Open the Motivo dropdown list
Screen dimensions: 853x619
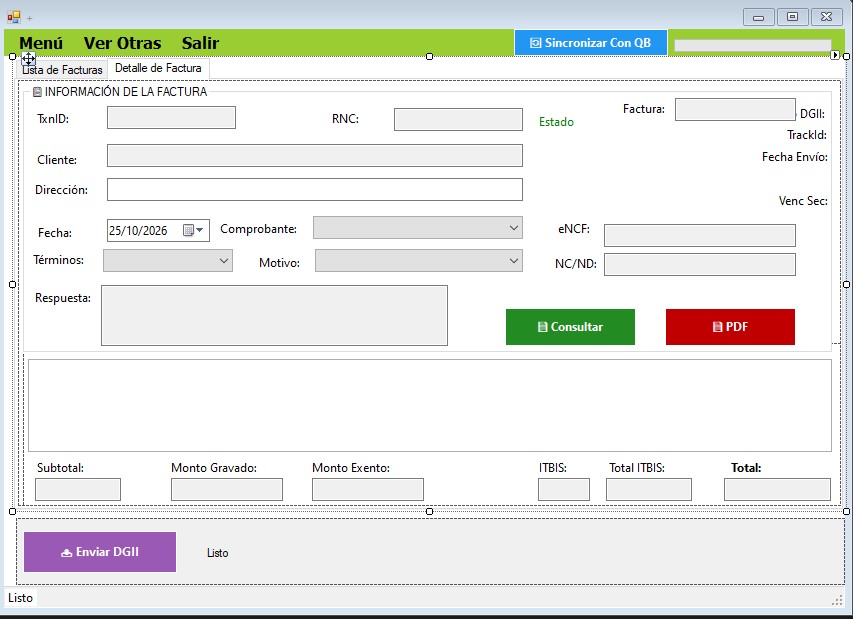click(x=514, y=261)
